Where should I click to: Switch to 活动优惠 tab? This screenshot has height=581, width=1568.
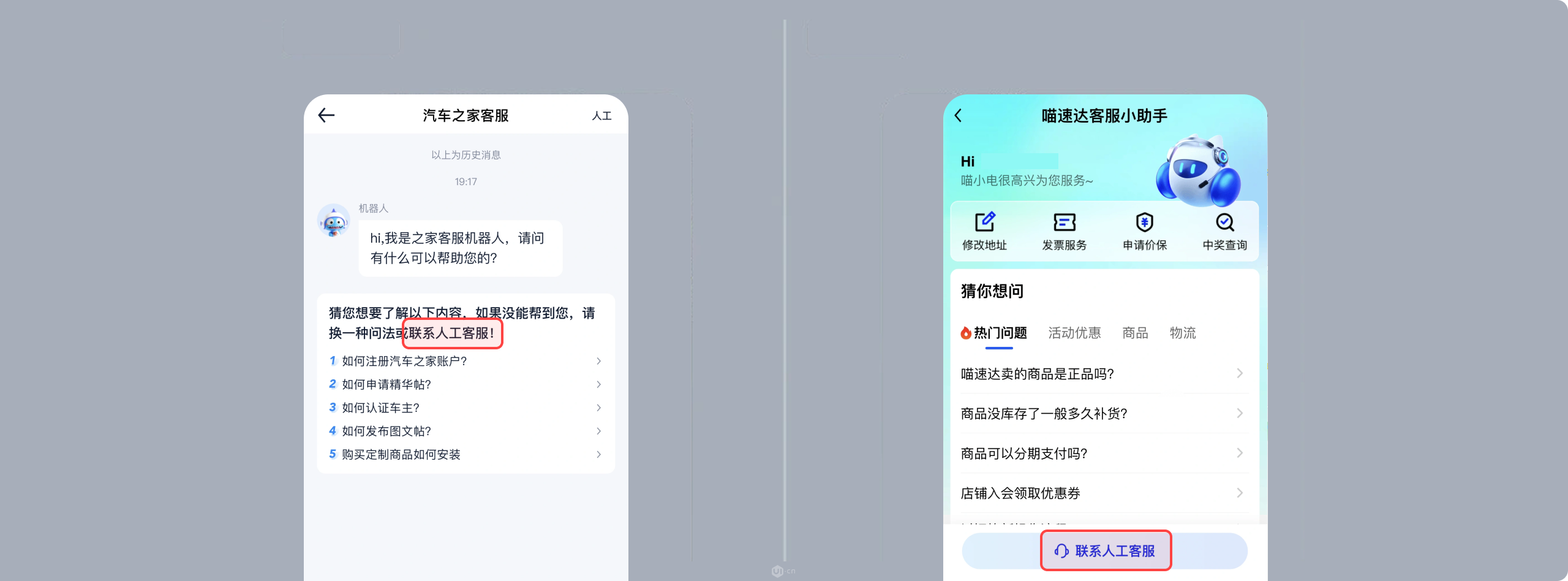coord(1074,333)
